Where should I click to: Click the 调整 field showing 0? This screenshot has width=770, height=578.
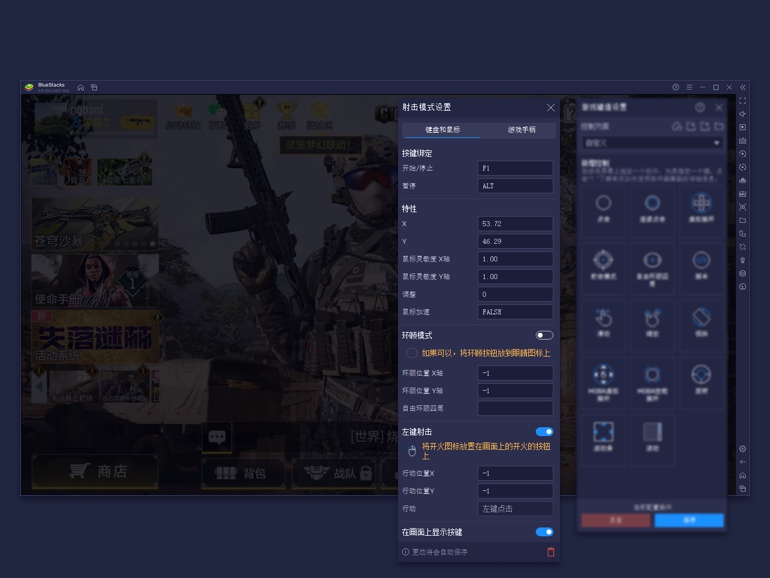click(515, 295)
